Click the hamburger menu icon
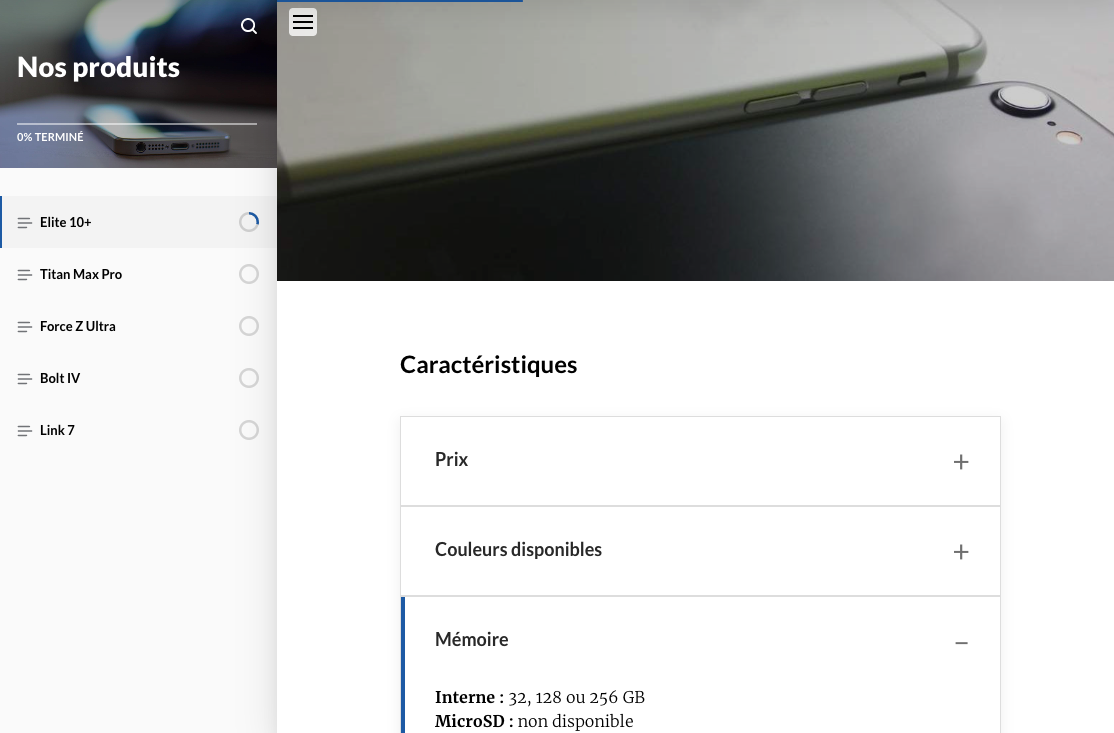This screenshot has height=733, width=1114. tap(303, 21)
